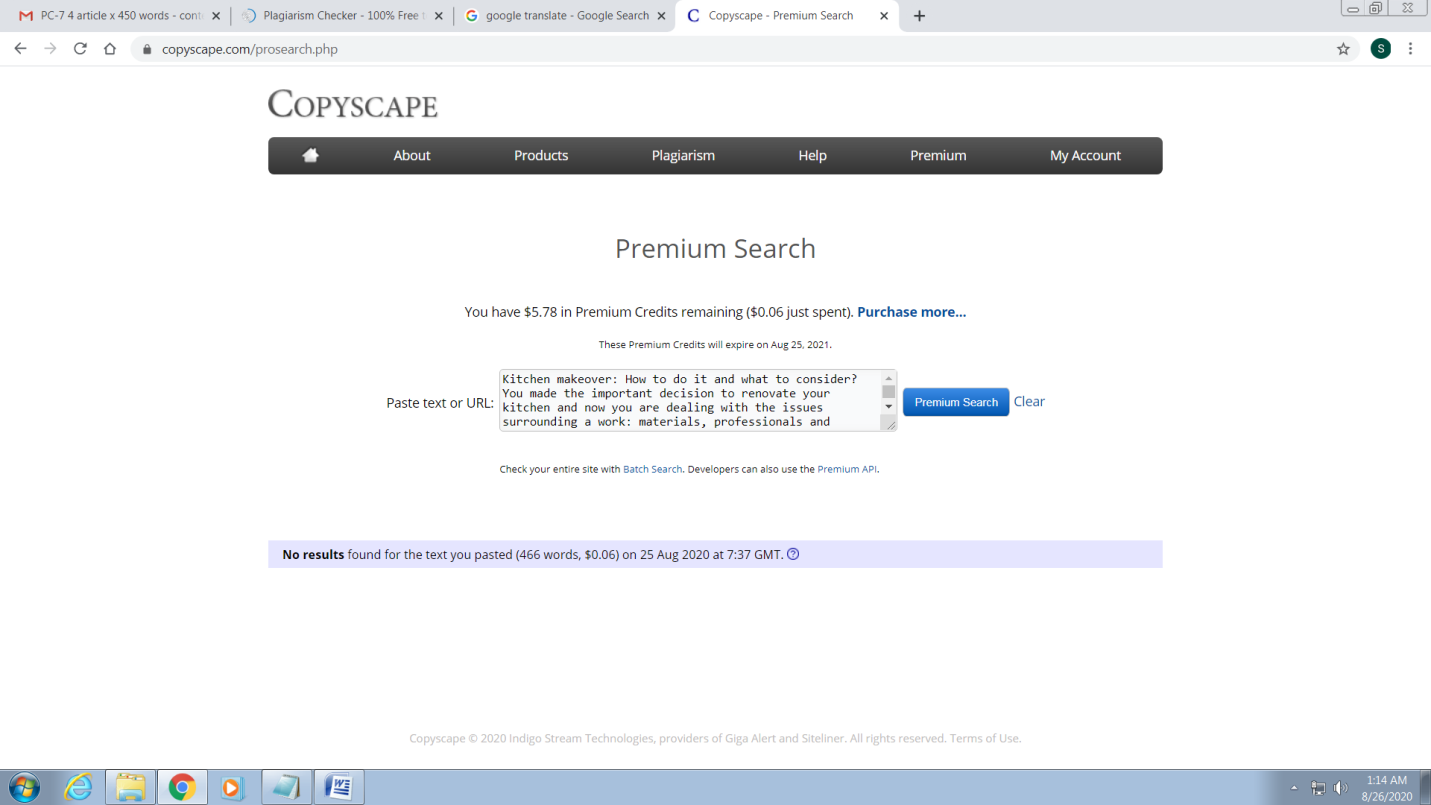Reload the page with the refresh icon

click(x=80, y=49)
